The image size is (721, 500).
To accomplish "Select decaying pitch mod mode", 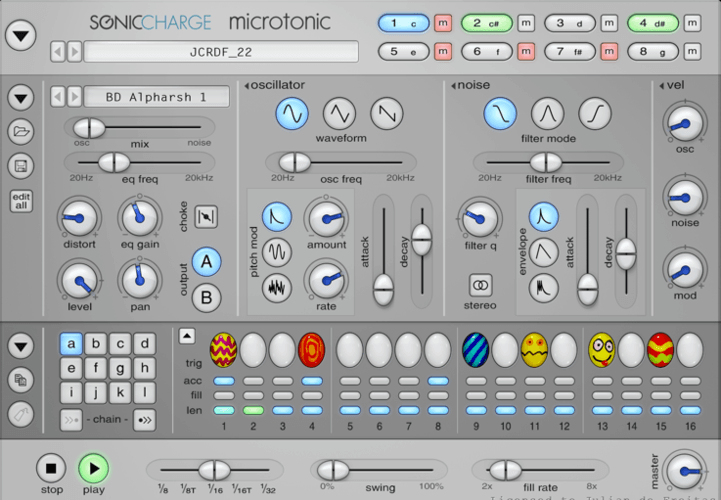I will tap(277, 216).
